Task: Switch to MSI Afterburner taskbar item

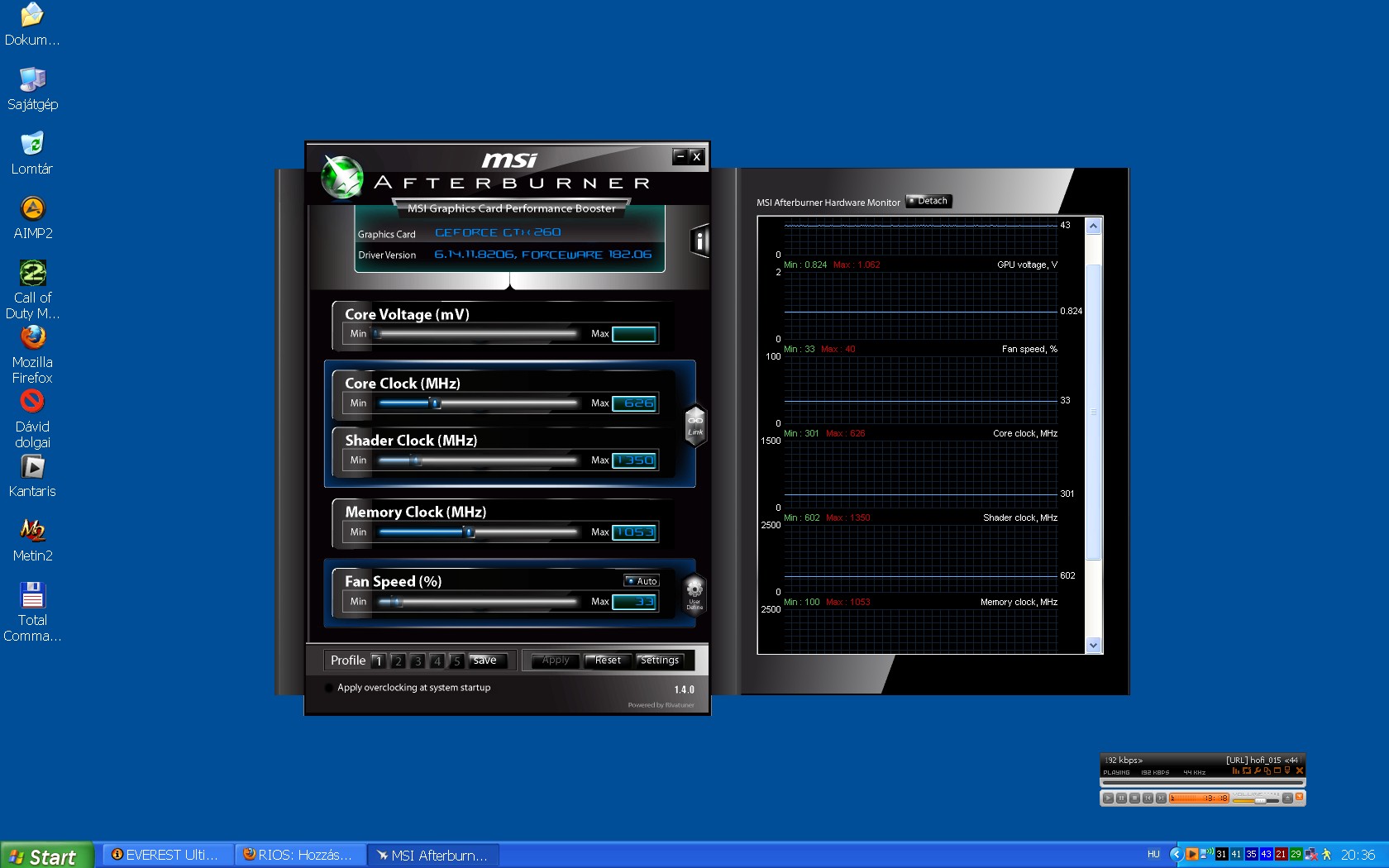Action: tap(433, 855)
